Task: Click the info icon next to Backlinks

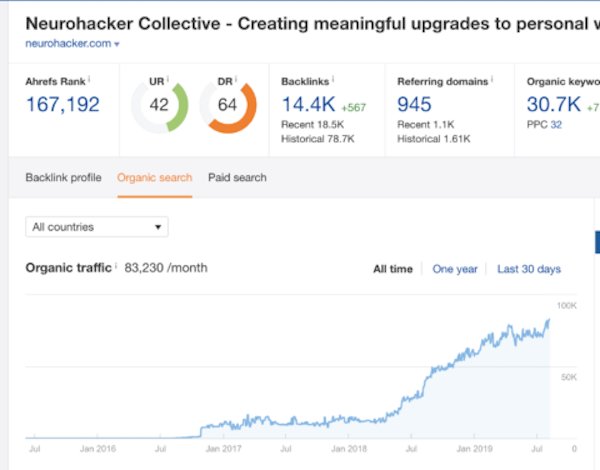Action: click(x=333, y=79)
